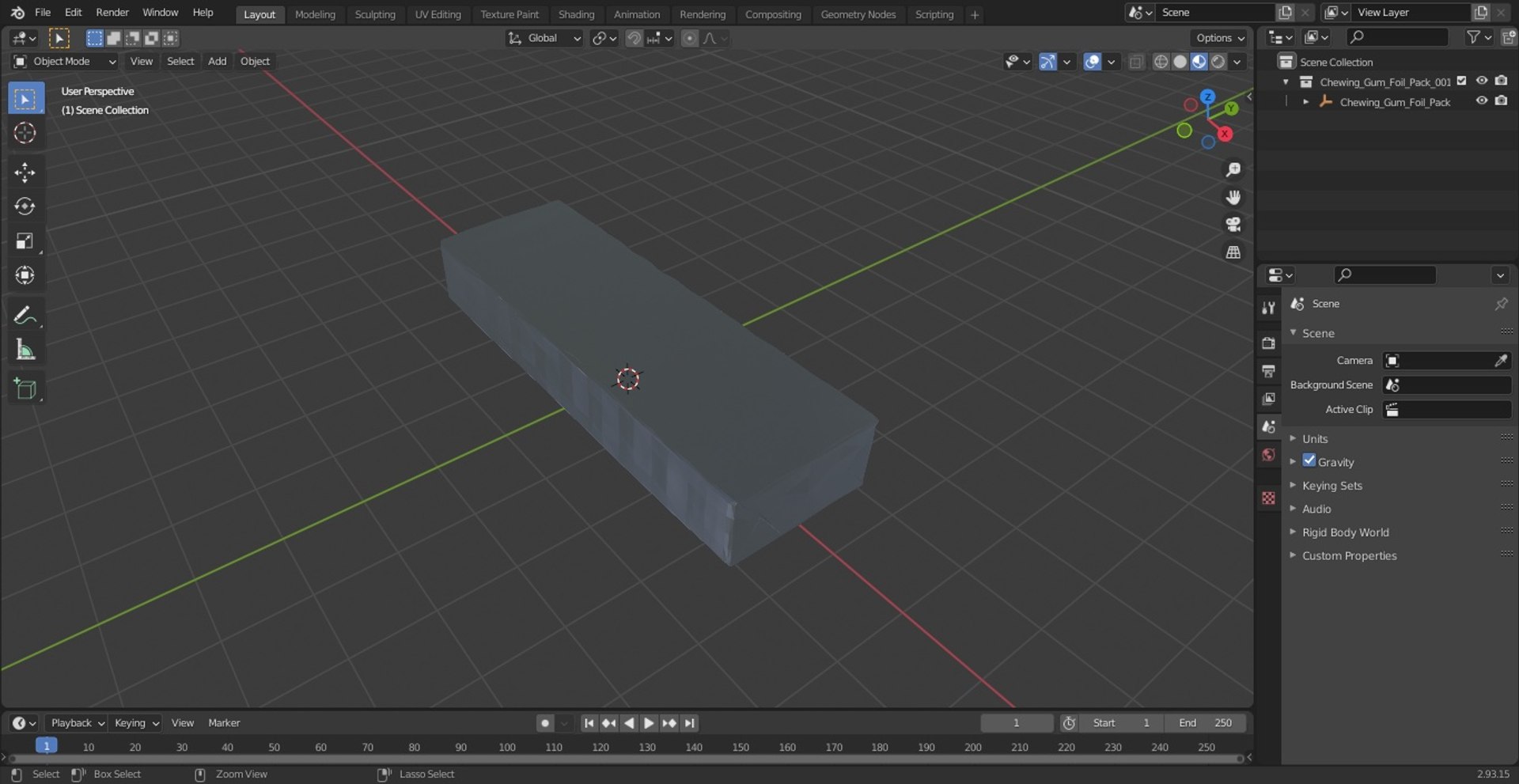Image resolution: width=1519 pixels, height=784 pixels.
Task: Jump to the timeline start frame
Action: click(589, 723)
